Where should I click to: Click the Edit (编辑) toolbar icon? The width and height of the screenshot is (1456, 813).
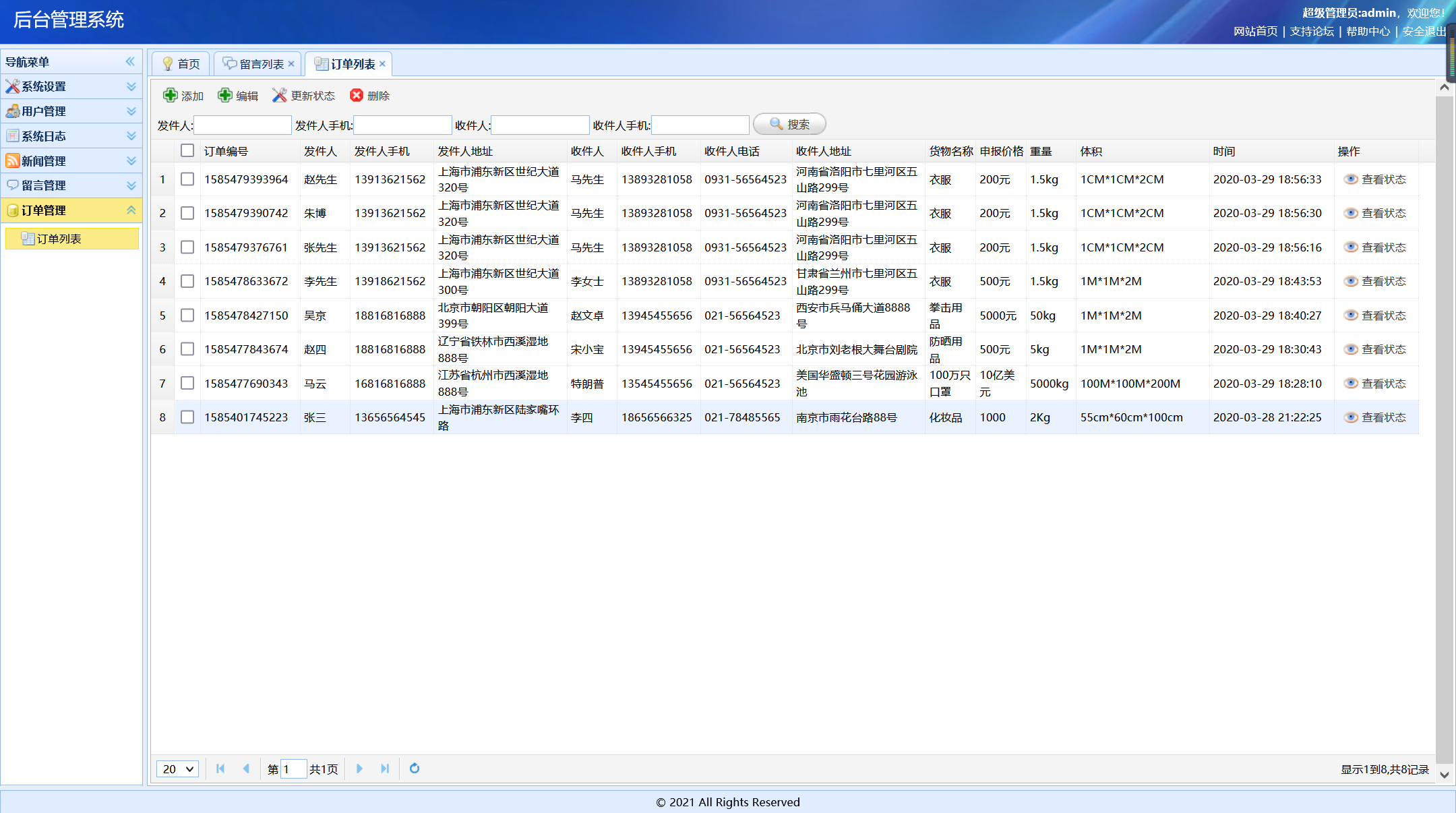tap(225, 96)
